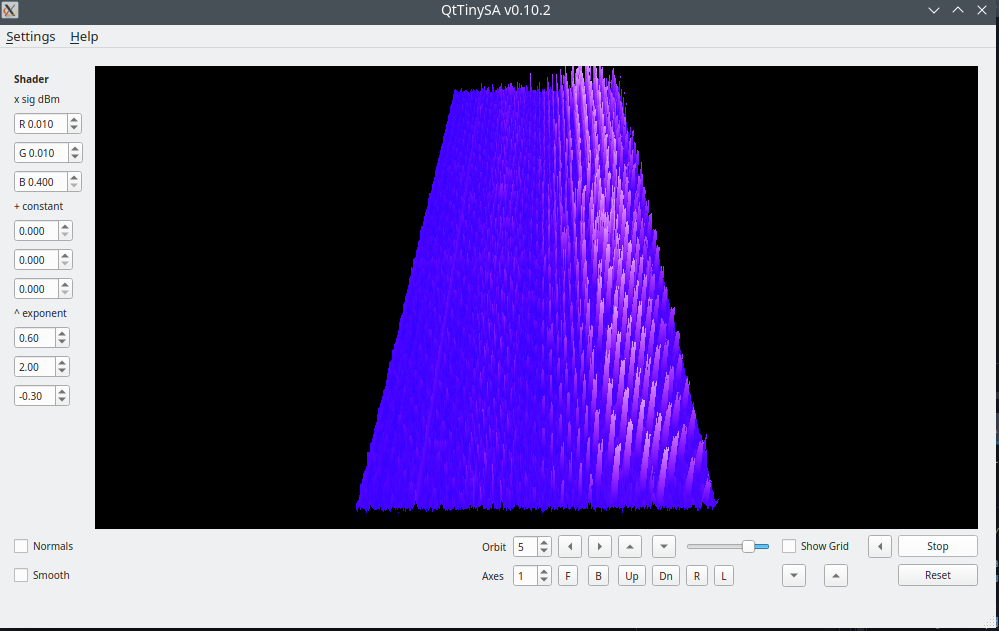Click the up arrow button left of Reset
This screenshot has width=999, height=631.
click(836, 576)
